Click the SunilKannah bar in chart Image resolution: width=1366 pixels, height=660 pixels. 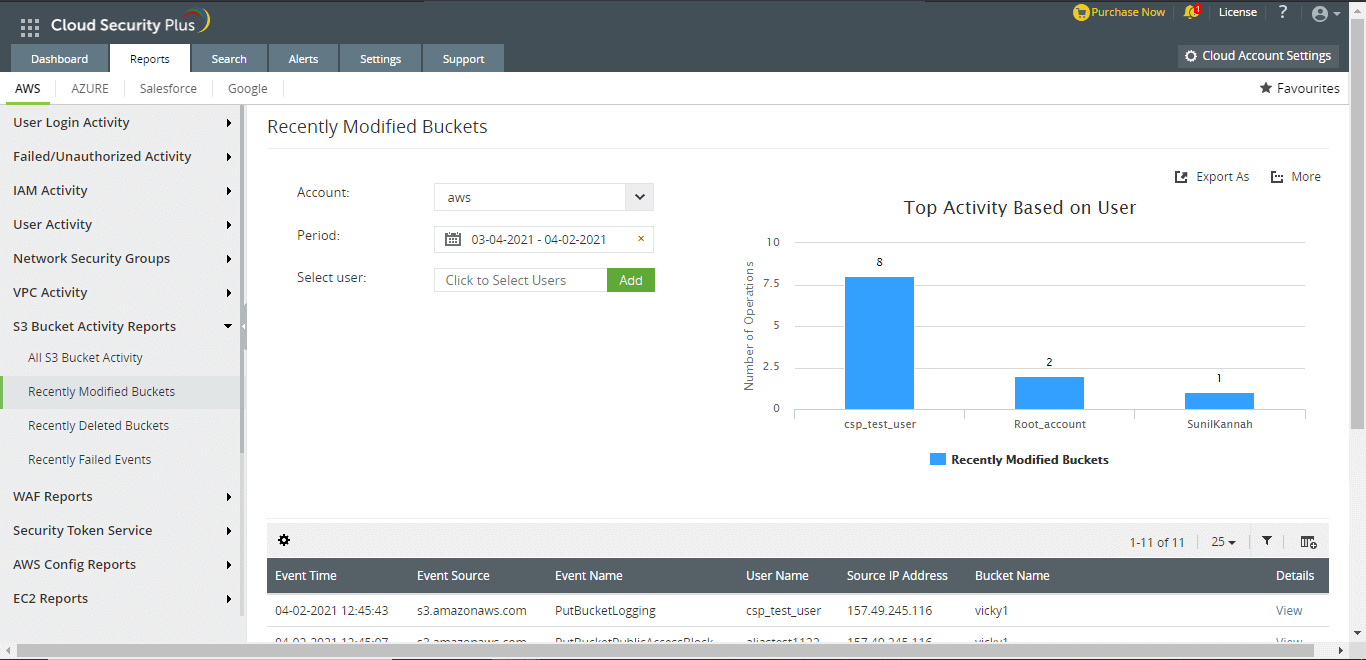(x=1219, y=401)
